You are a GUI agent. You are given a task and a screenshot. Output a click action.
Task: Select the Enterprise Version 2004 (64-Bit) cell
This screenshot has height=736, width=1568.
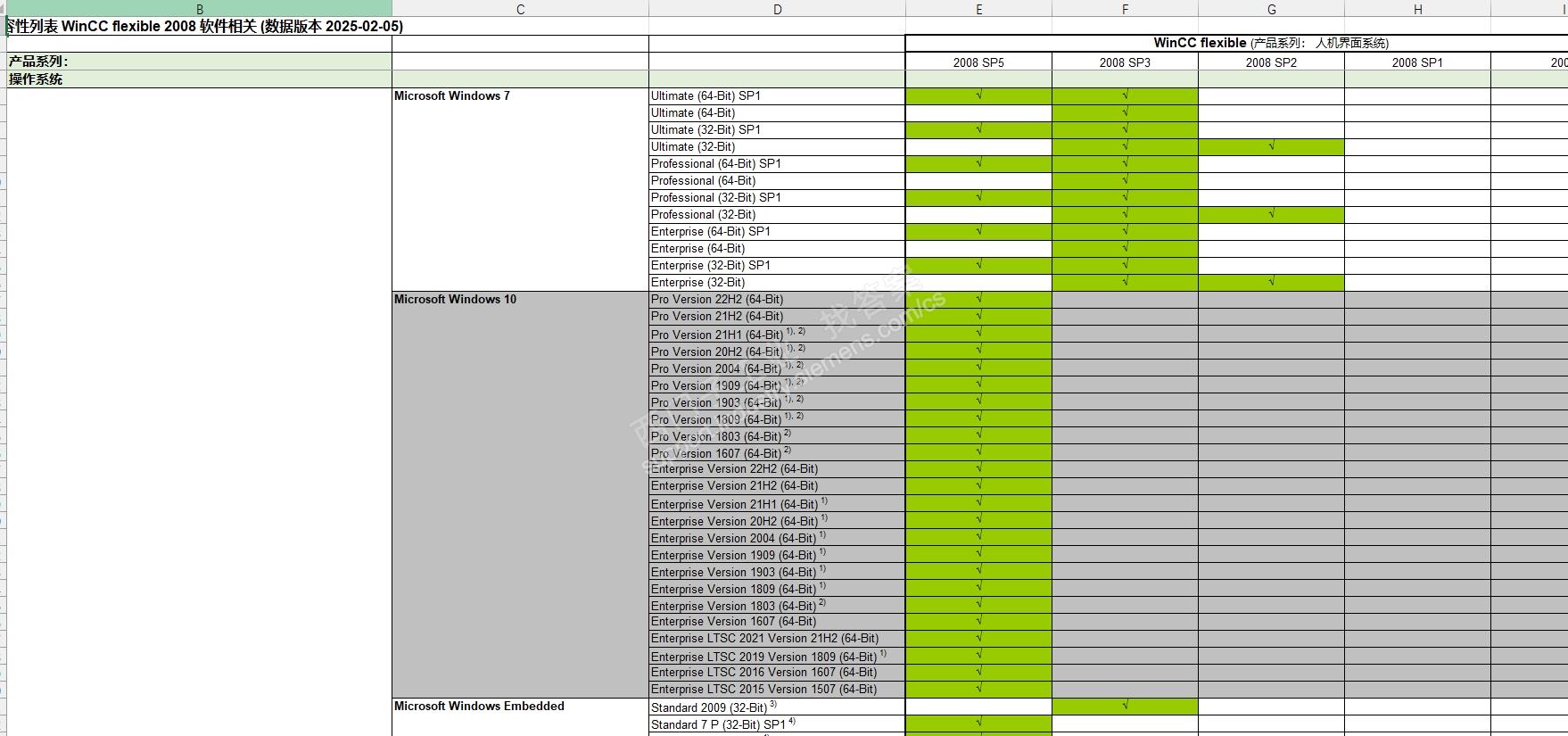coord(777,537)
